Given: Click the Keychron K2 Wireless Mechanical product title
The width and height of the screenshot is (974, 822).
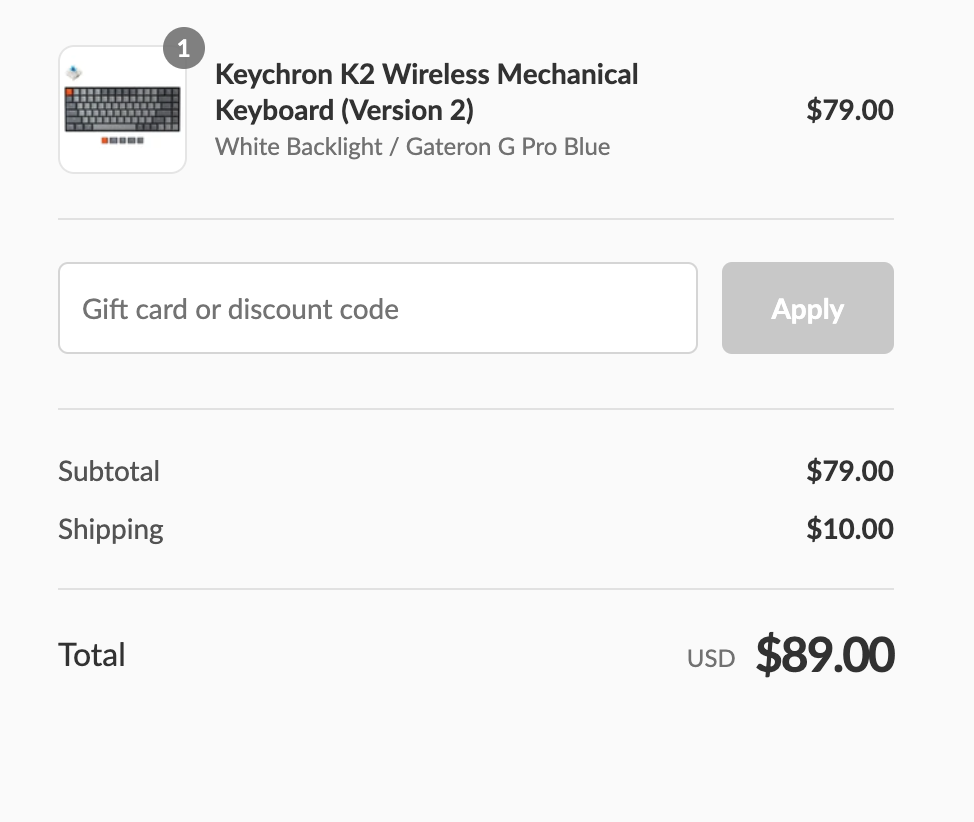Looking at the screenshot, I should pos(426,75).
